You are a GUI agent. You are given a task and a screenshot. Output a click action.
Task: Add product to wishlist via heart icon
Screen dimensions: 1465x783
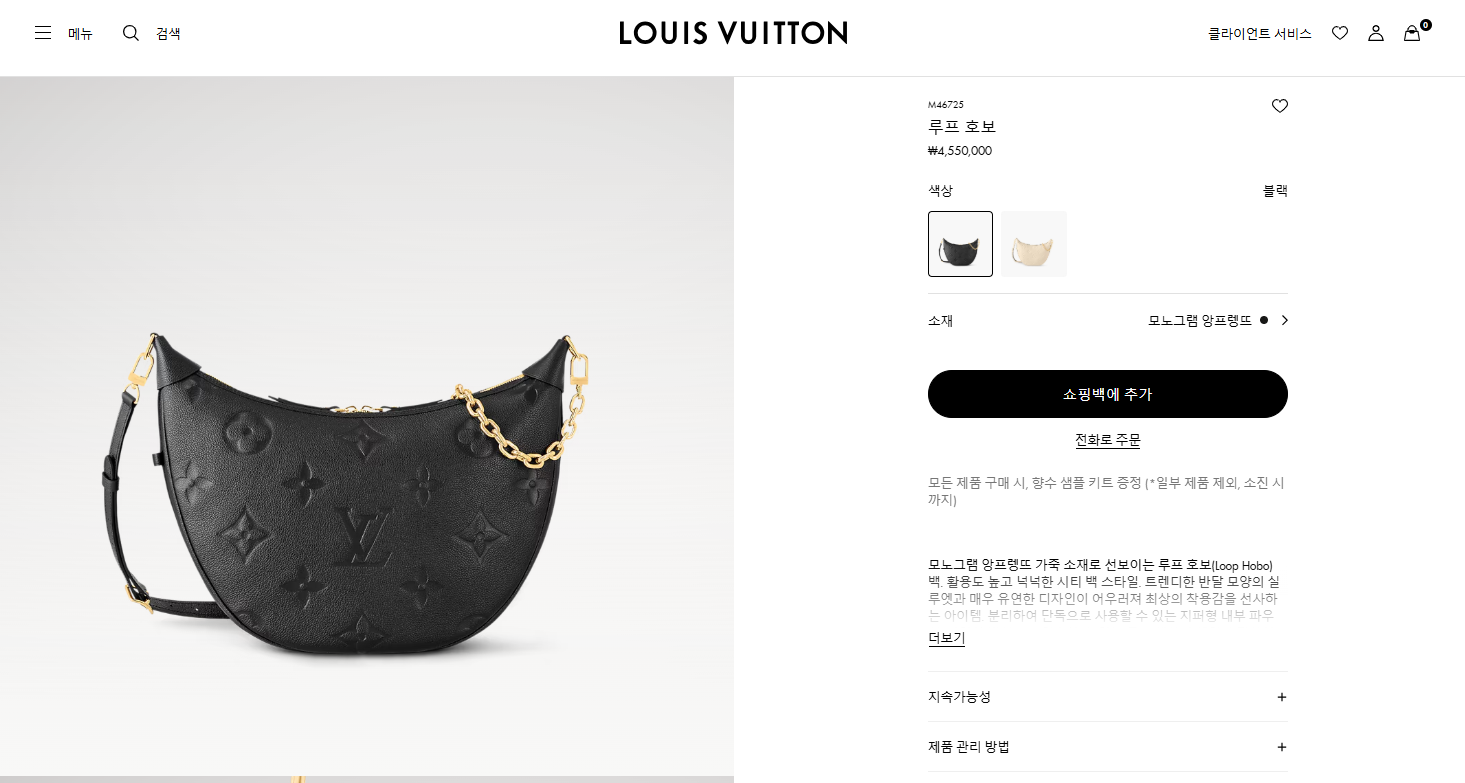click(x=1280, y=106)
